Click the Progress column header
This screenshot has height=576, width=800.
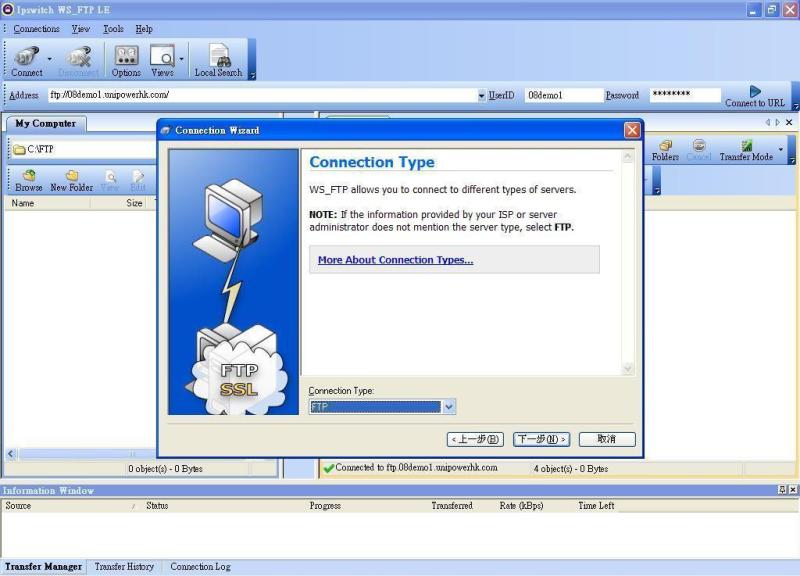pos(366,506)
